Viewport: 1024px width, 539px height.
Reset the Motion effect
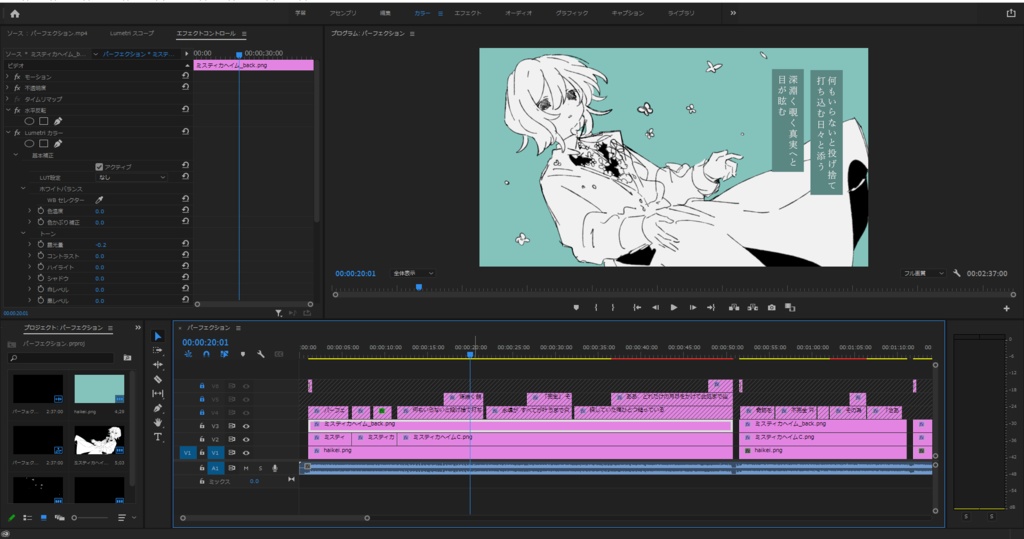click(x=185, y=76)
